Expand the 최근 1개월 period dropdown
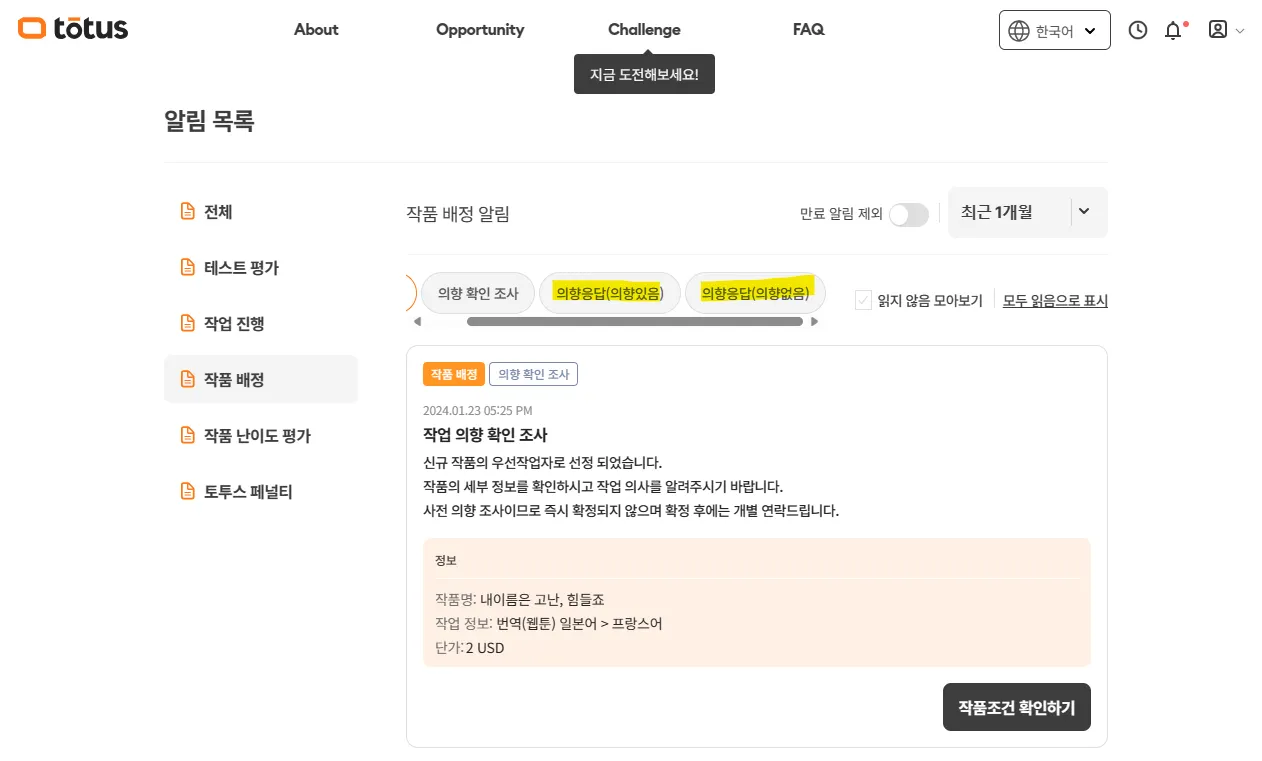Image resolution: width=1262 pixels, height=761 pixels. [1027, 212]
